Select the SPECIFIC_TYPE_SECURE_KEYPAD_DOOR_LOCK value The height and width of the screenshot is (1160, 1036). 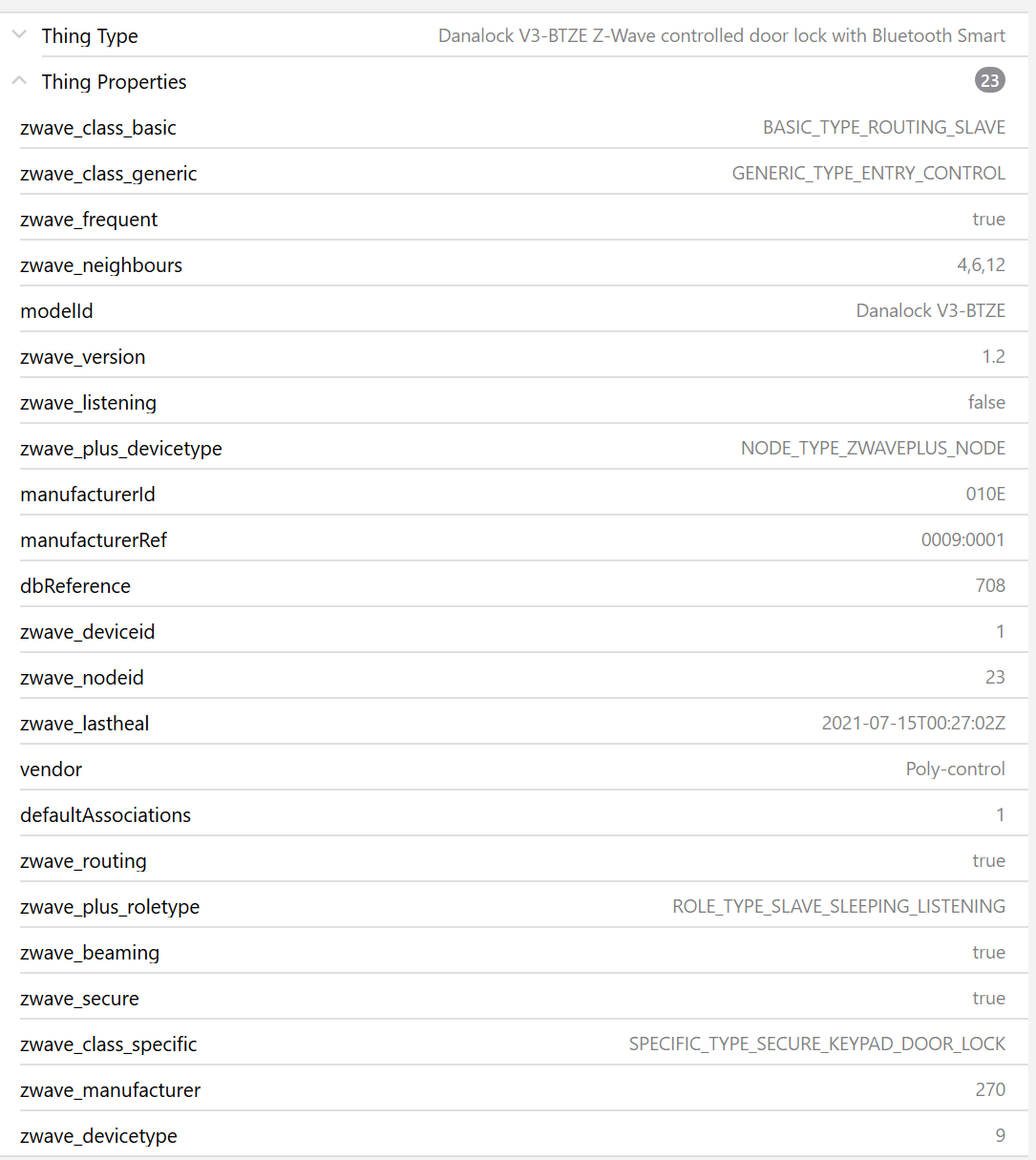coord(816,1044)
